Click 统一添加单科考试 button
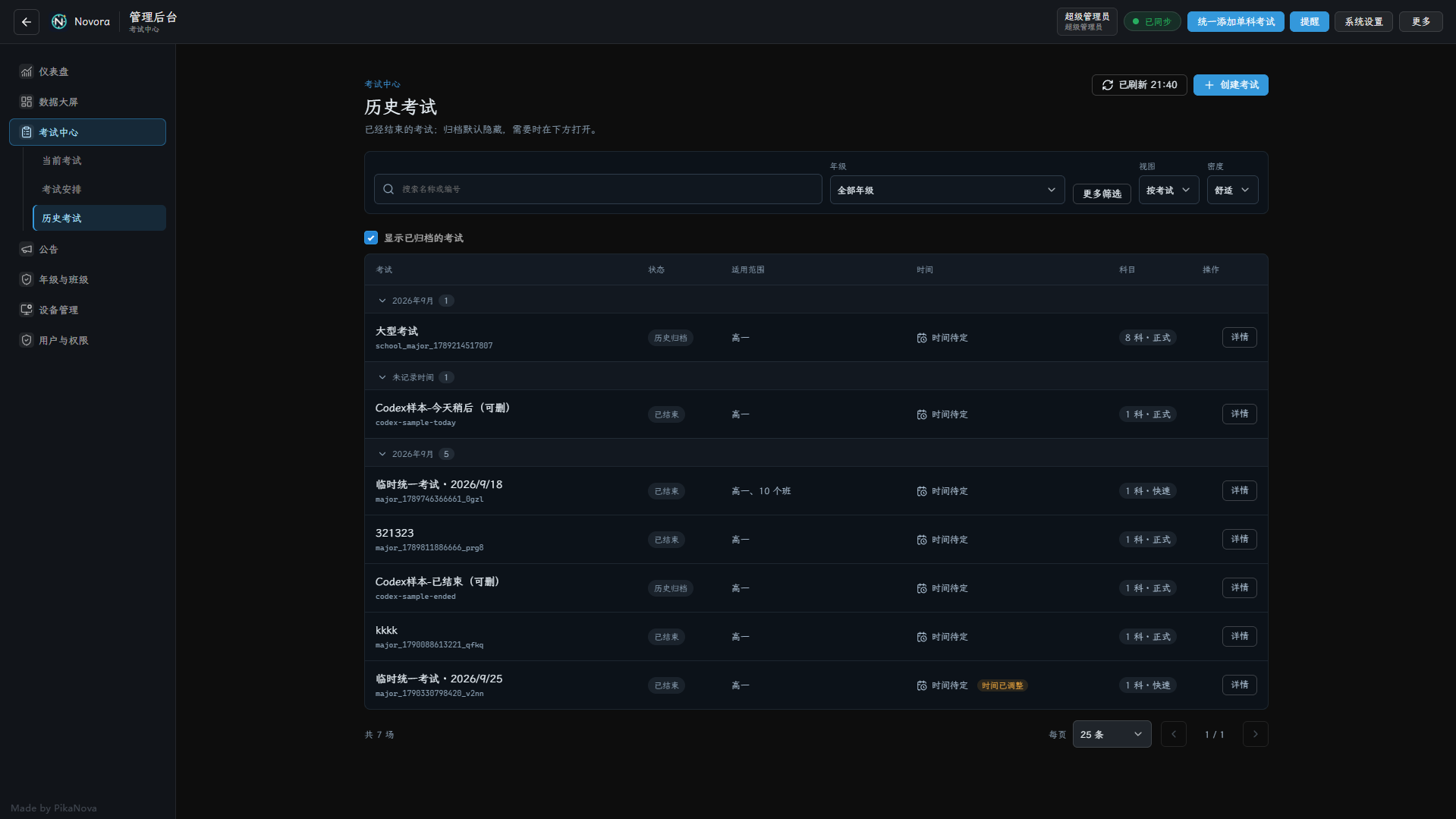Screen dimensions: 1456x819 1236,21
